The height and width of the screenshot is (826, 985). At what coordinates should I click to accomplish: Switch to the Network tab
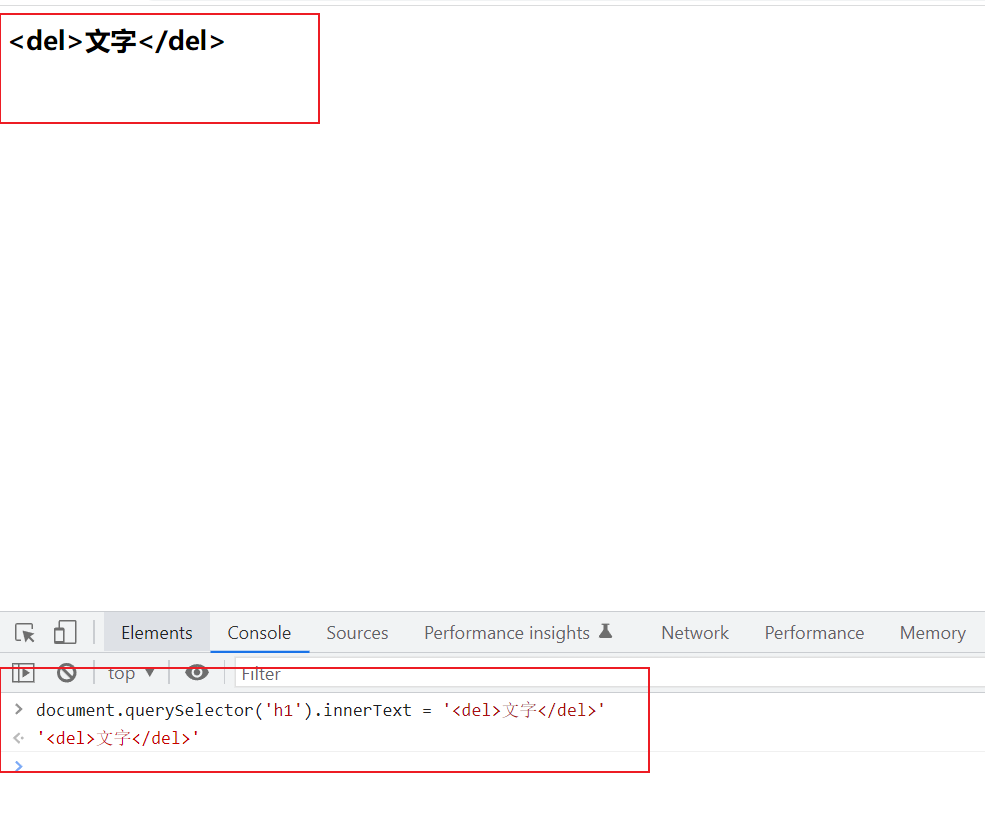pos(695,633)
